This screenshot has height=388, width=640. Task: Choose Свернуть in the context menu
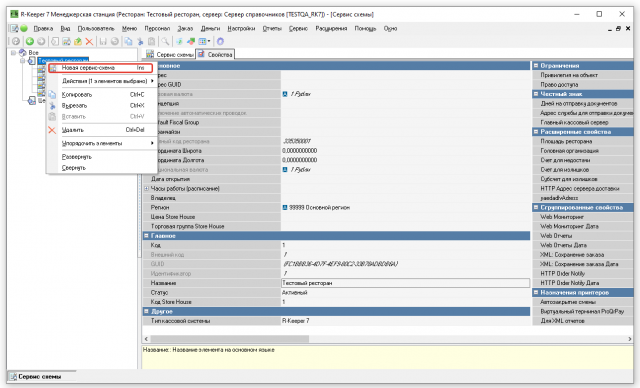click(x=102, y=168)
